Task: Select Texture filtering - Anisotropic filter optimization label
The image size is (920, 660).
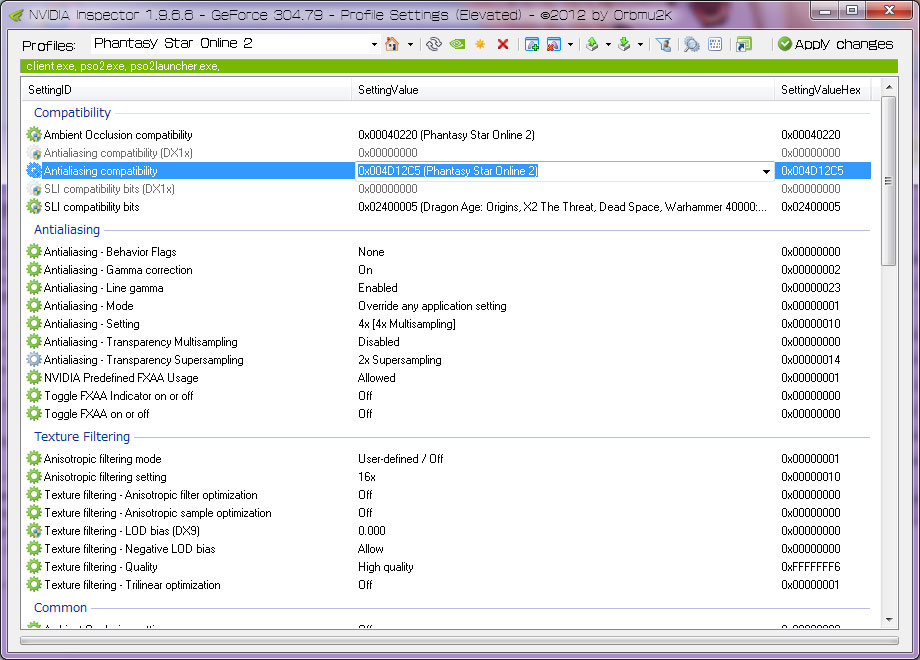Action: point(151,495)
